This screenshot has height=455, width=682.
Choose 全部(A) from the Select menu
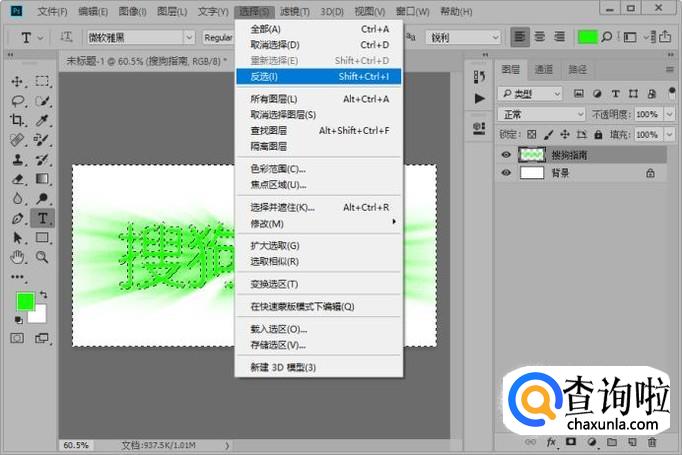tap(318, 29)
